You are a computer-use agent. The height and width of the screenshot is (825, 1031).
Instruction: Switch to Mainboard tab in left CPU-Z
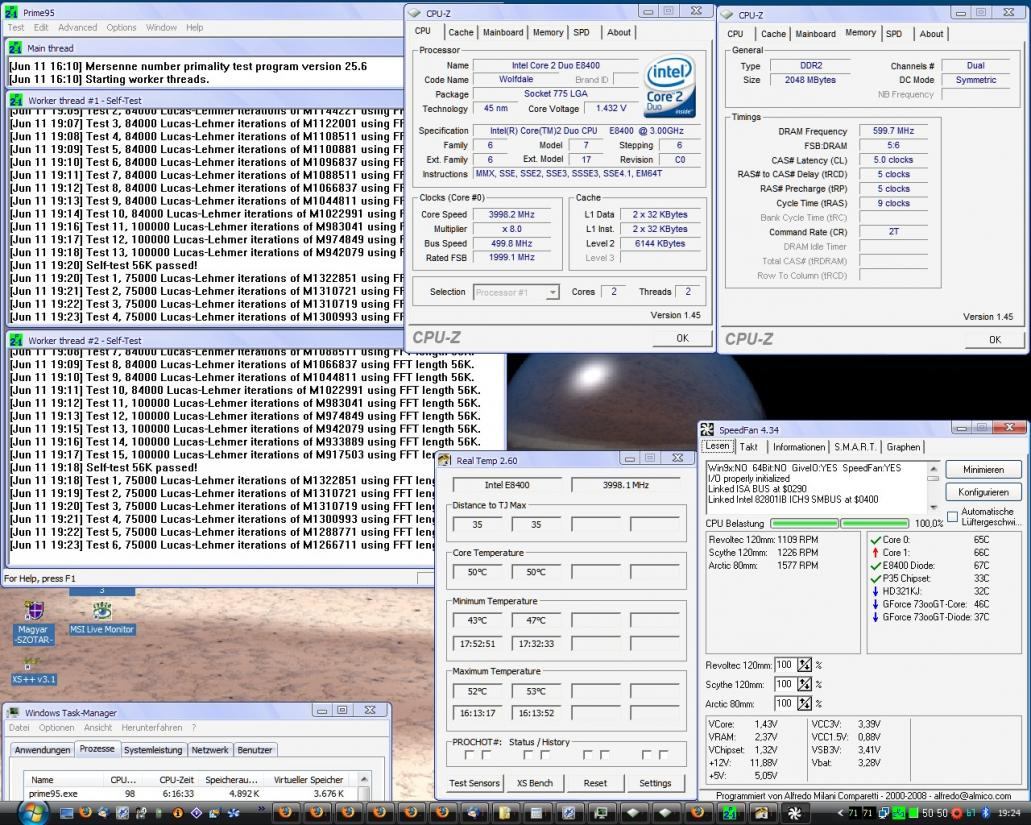(x=503, y=32)
